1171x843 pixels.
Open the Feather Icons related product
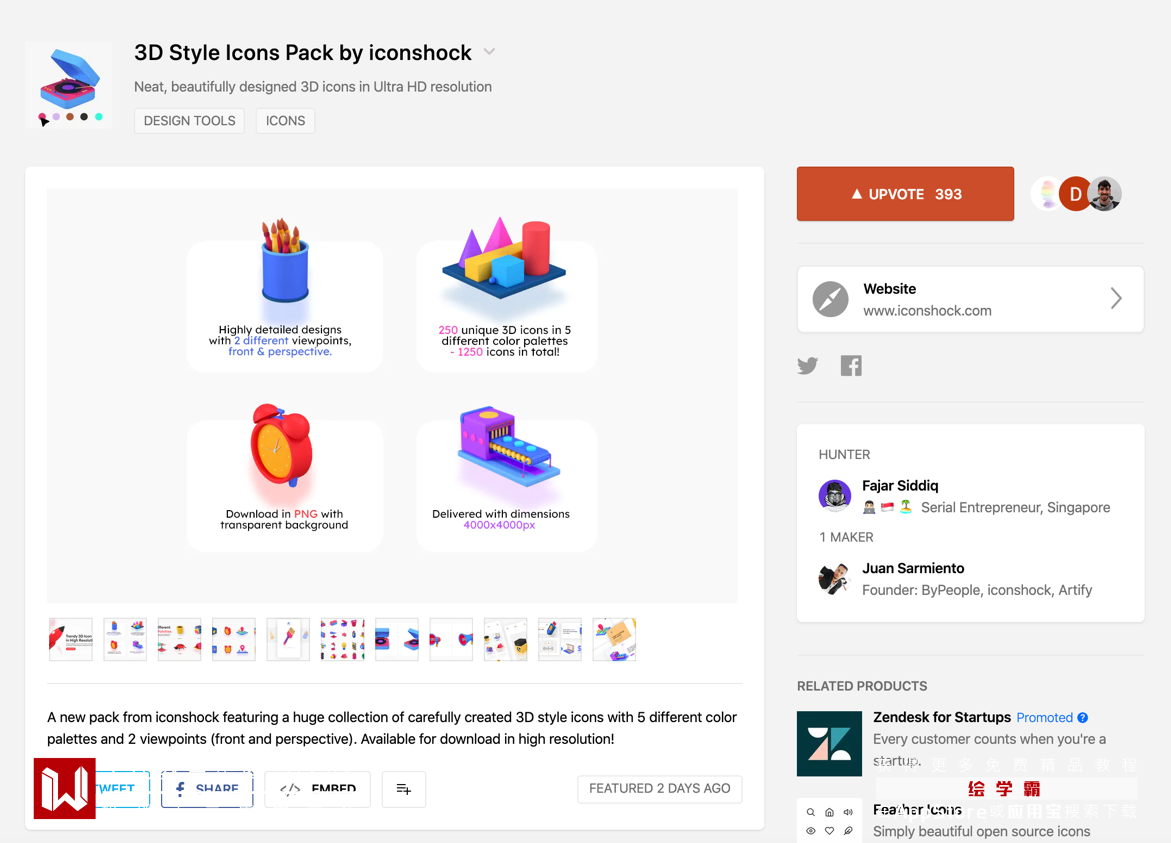[917, 810]
